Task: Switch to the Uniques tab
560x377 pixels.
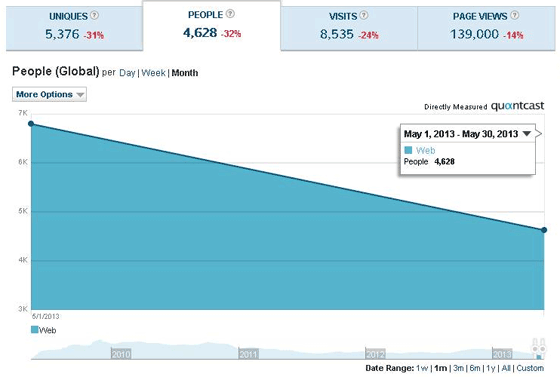Action: coord(74,28)
